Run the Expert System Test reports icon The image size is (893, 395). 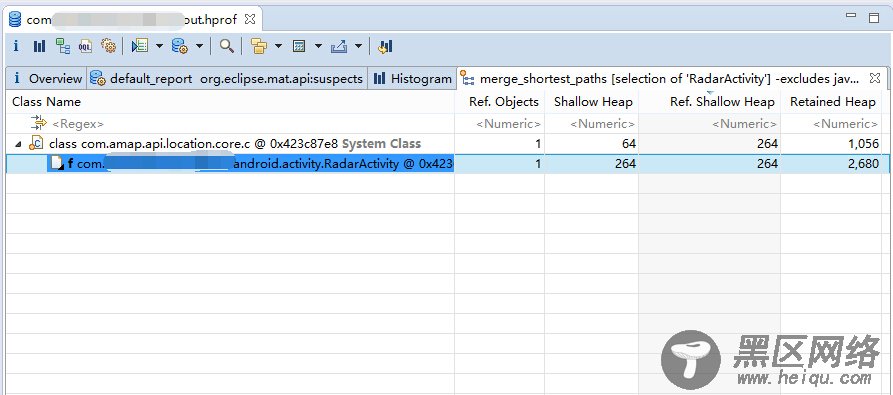tap(140, 46)
